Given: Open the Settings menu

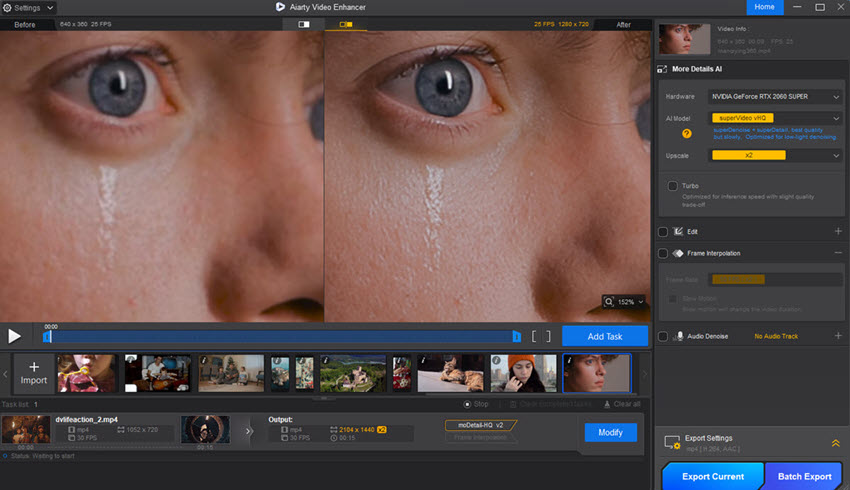Looking at the screenshot, I should [28, 8].
